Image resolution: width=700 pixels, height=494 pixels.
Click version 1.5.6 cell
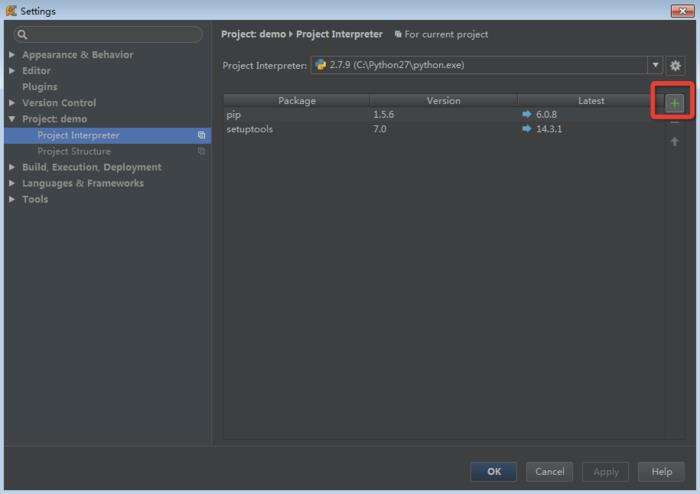[x=383, y=114]
